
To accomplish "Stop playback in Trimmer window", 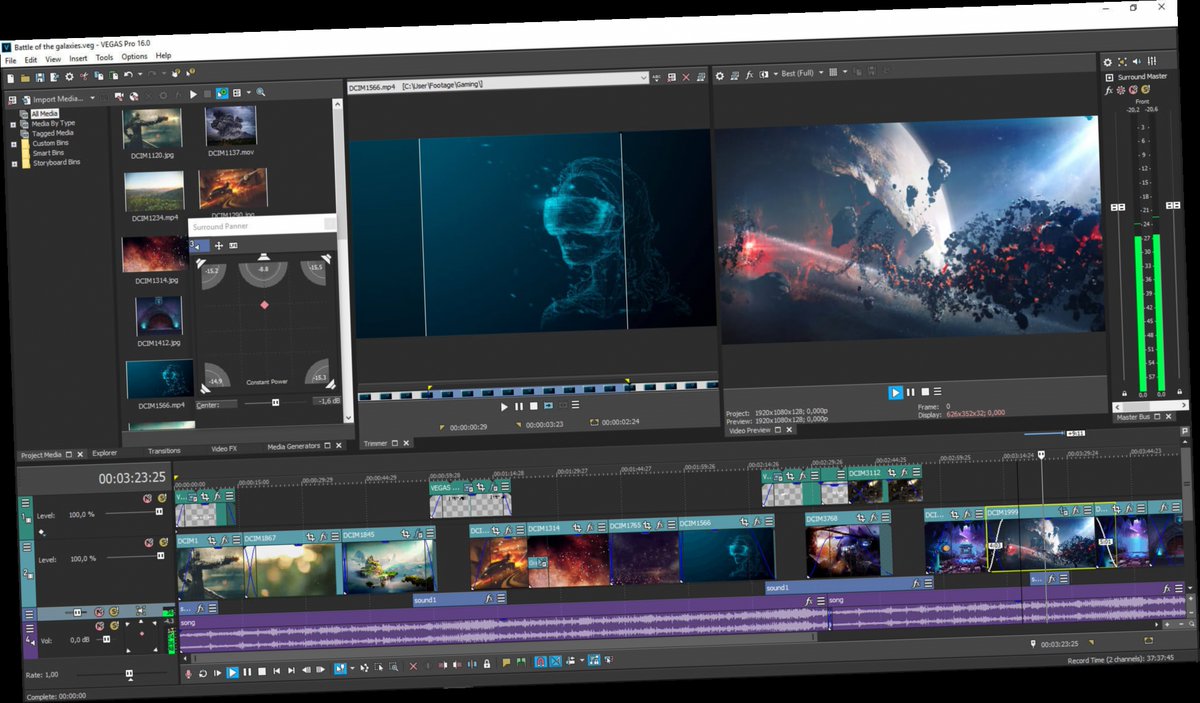I will [x=533, y=406].
